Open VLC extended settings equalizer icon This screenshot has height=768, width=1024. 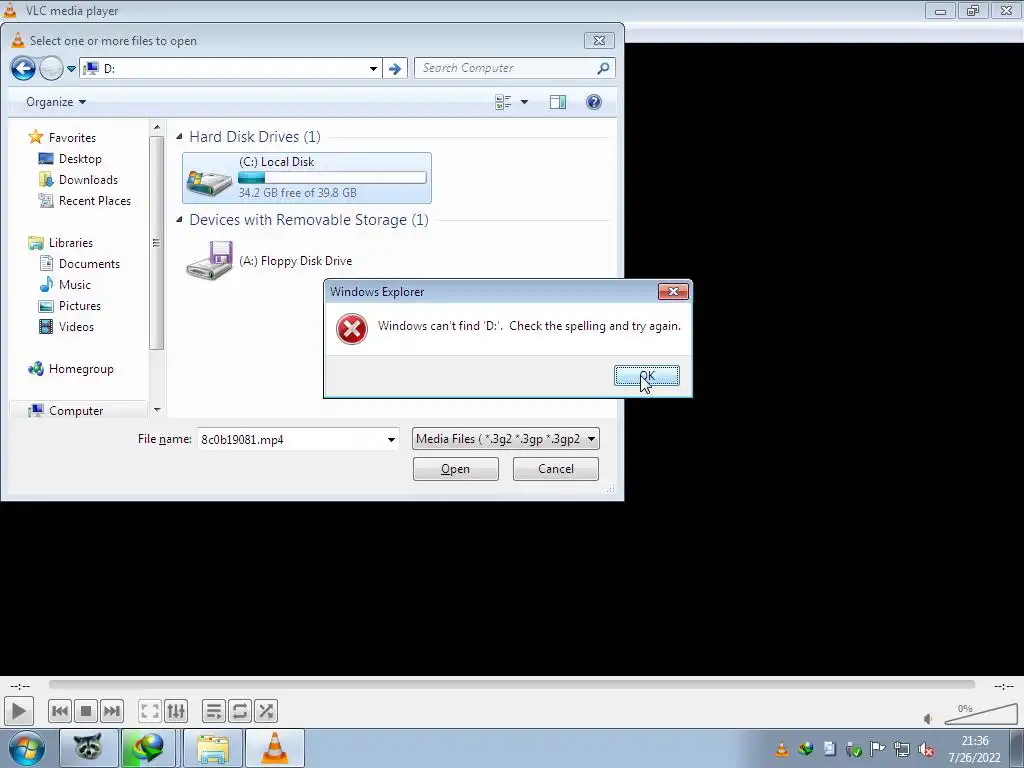176,711
